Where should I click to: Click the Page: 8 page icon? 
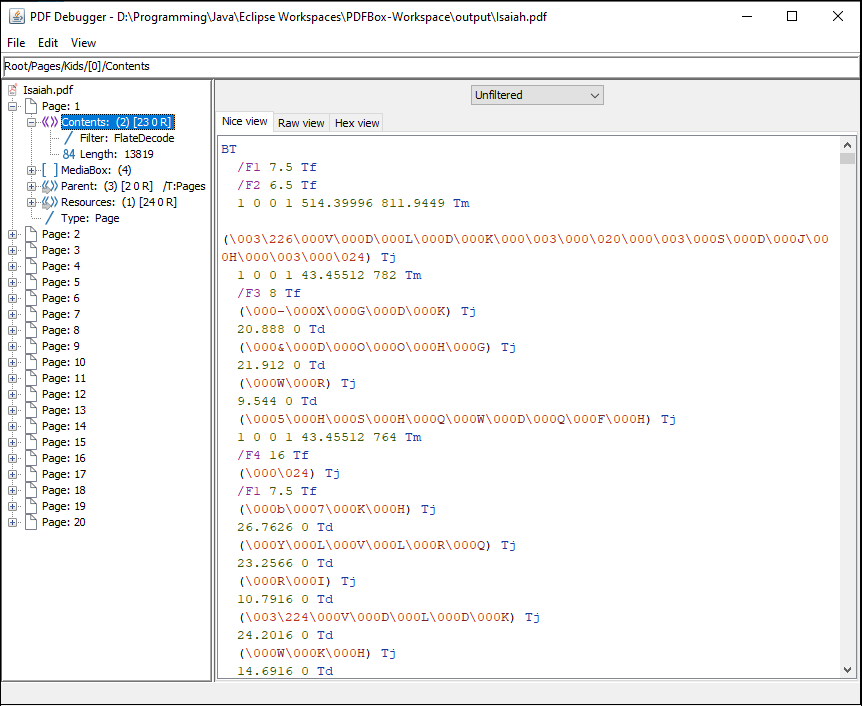(x=31, y=330)
